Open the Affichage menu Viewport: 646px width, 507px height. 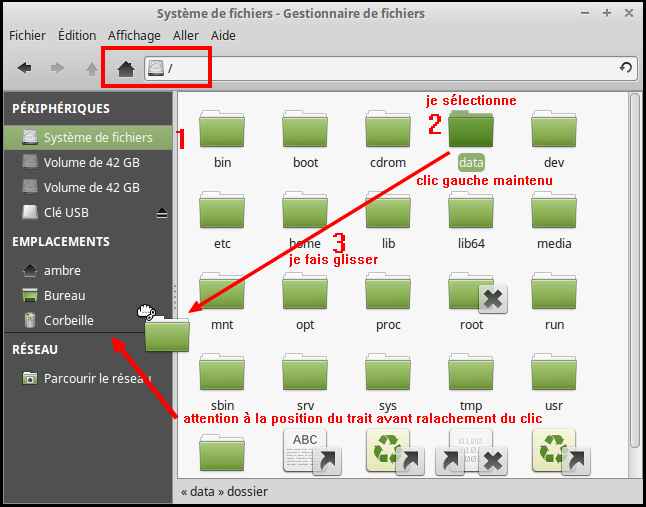coord(134,35)
